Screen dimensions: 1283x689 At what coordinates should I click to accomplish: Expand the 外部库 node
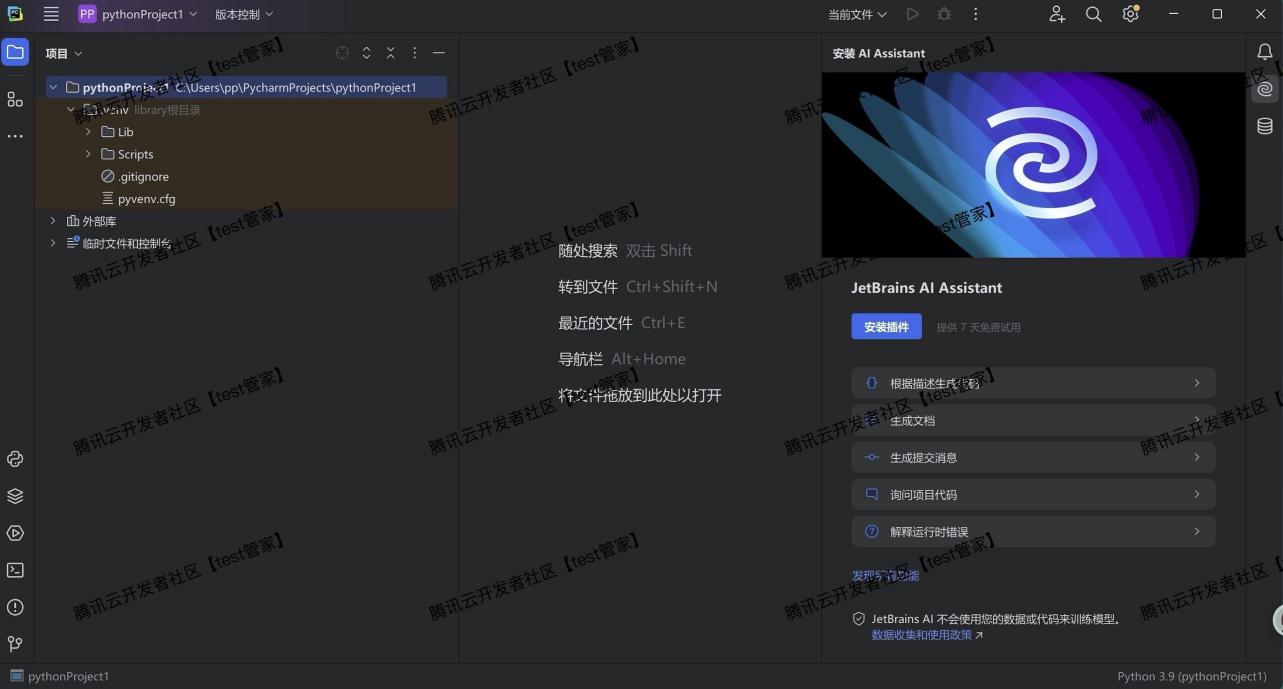(52, 220)
